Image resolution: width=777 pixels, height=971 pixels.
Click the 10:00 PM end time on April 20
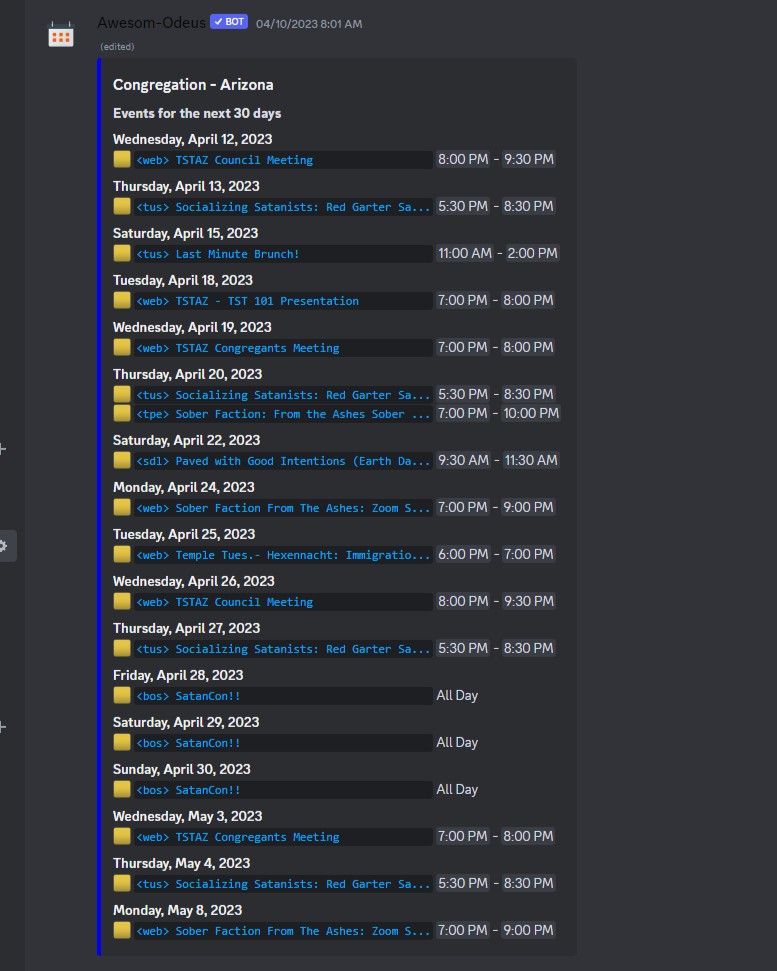click(531, 413)
